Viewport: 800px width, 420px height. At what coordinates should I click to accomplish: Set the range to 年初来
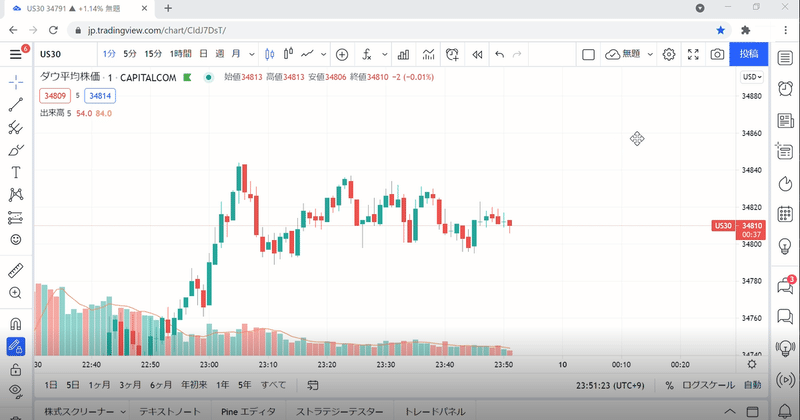tap(194, 385)
